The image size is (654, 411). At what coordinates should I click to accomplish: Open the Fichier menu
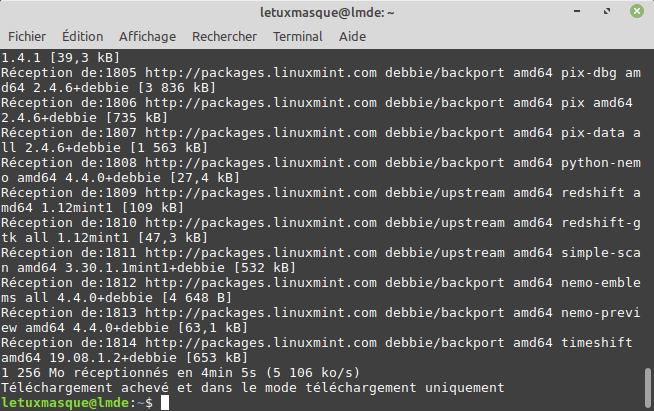27,36
